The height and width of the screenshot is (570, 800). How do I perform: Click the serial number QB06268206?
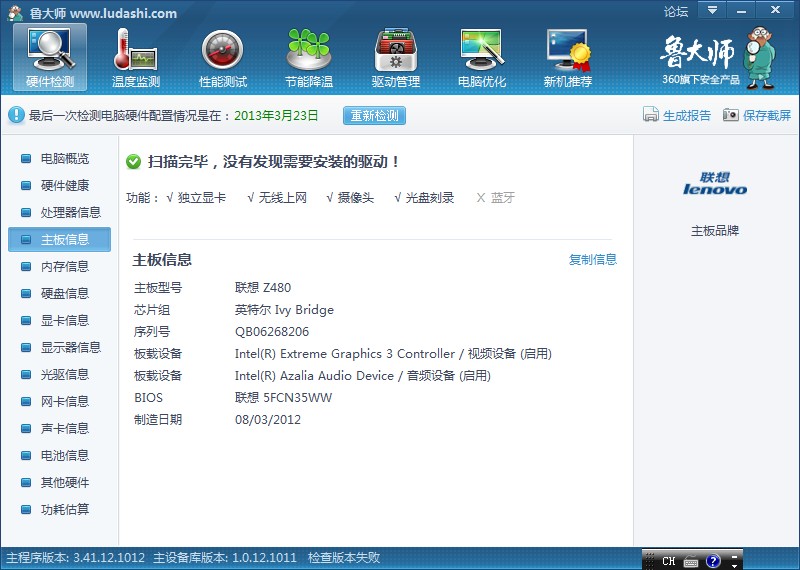click(x=272, y=332)
